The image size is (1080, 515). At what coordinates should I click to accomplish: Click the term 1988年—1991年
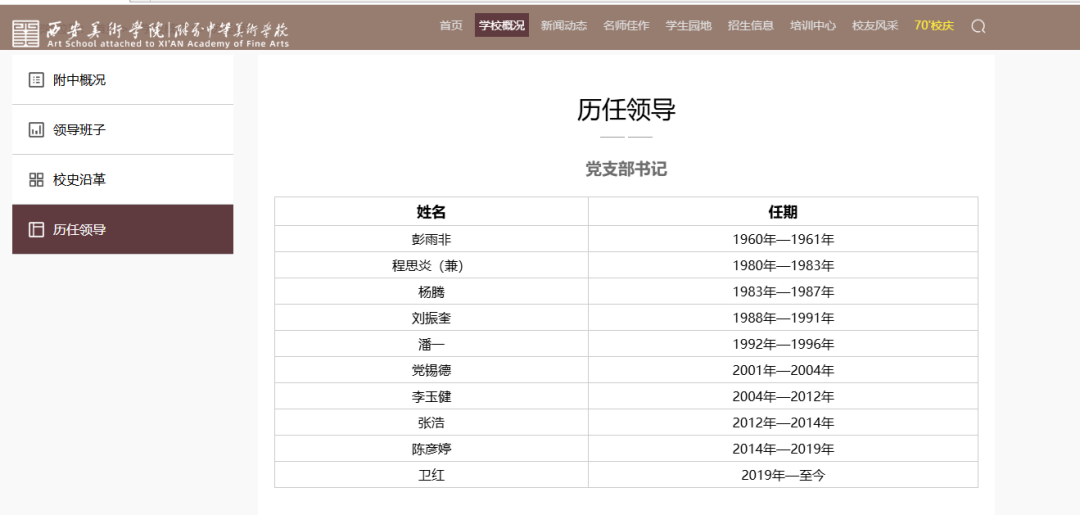[783, 317]
